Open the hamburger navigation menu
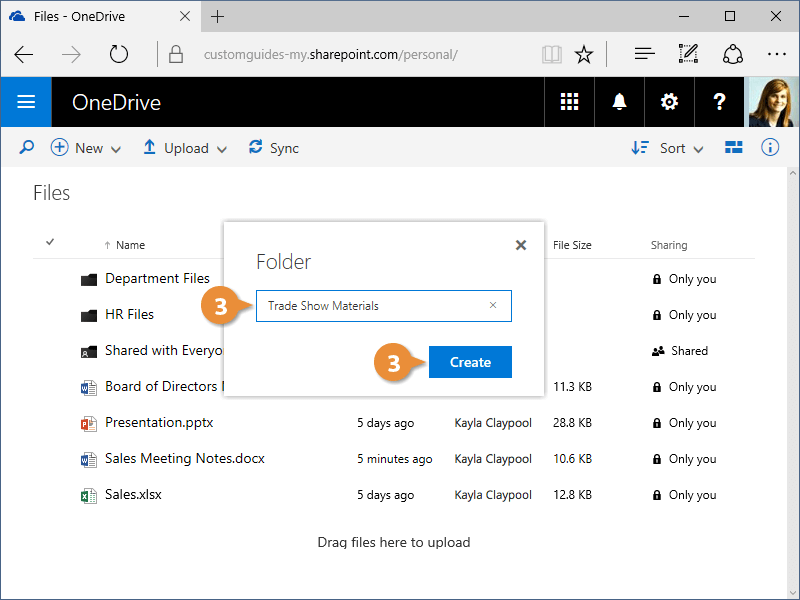 [x=26, y=102]
